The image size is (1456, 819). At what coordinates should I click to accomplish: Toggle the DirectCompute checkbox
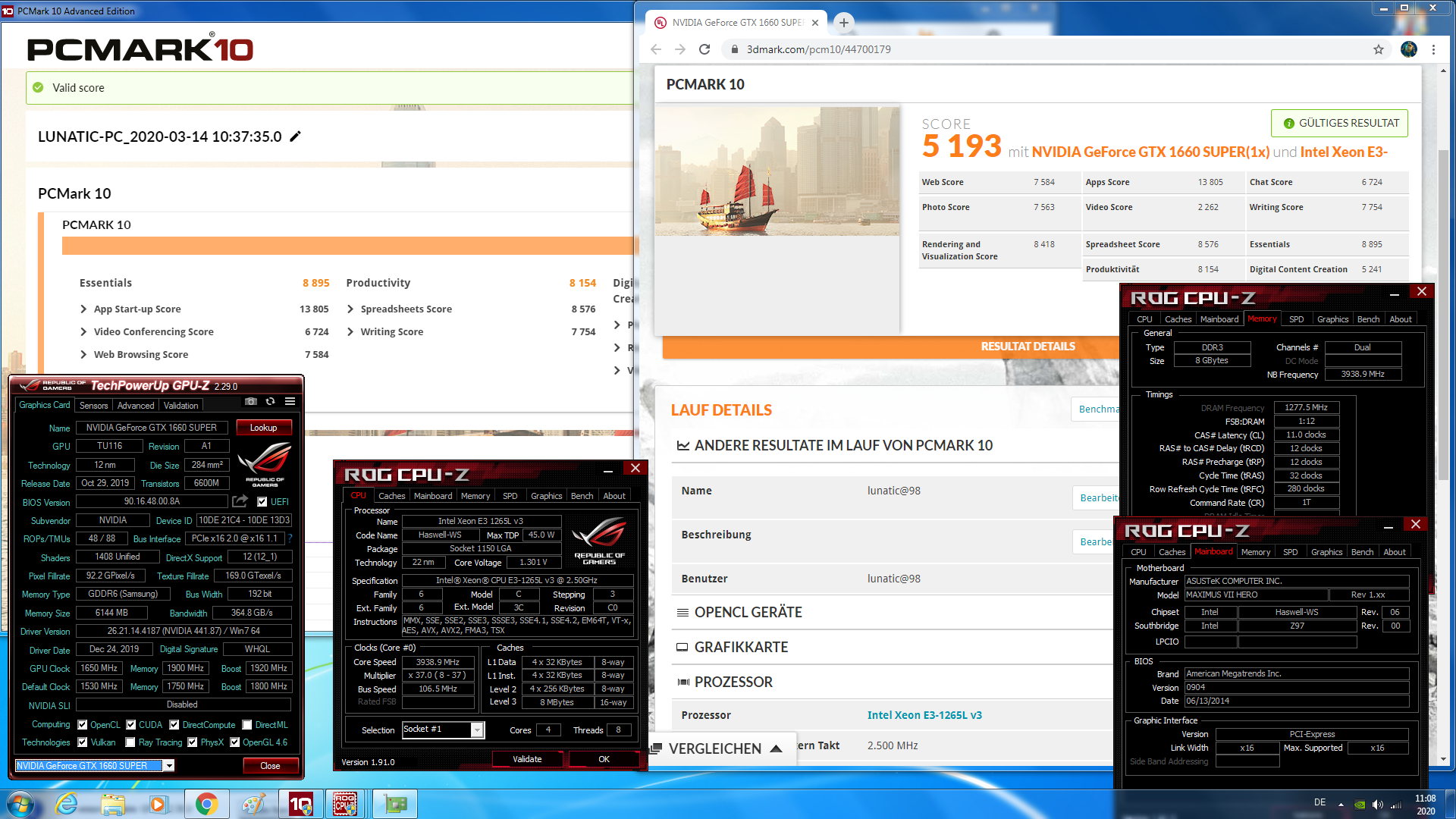pyautogui.click(x=174, y=725)
